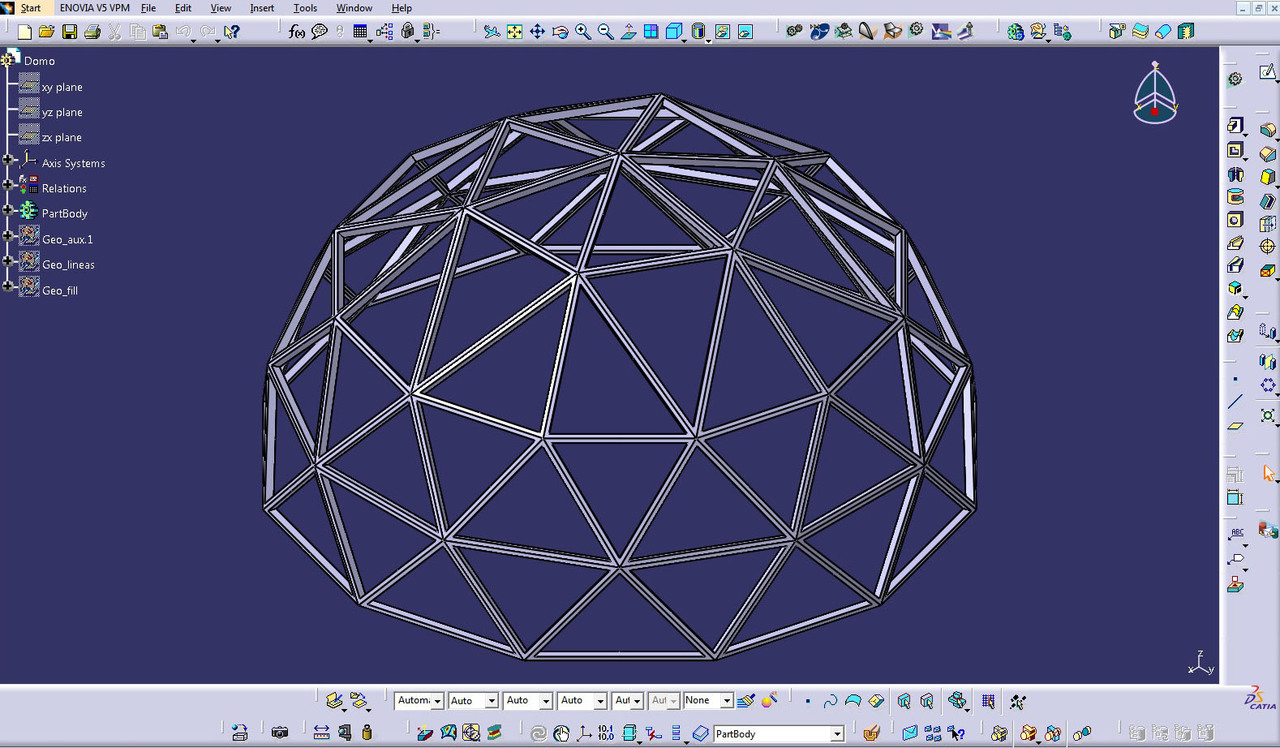1280x748 pixels.
Task: Select the Line tool in right toolbar
Action: click(1235, 402)
